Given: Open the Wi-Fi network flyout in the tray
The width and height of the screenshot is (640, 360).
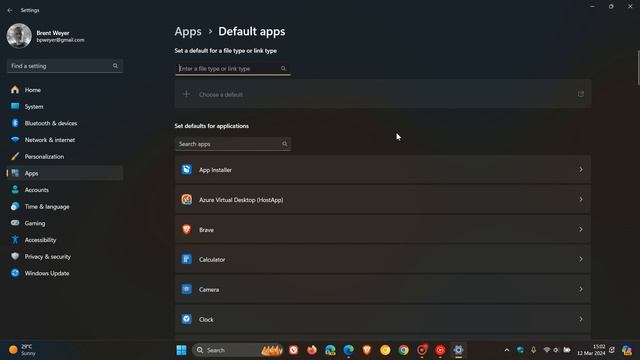Looking at the screenshot, I should [x=547, y=350].
